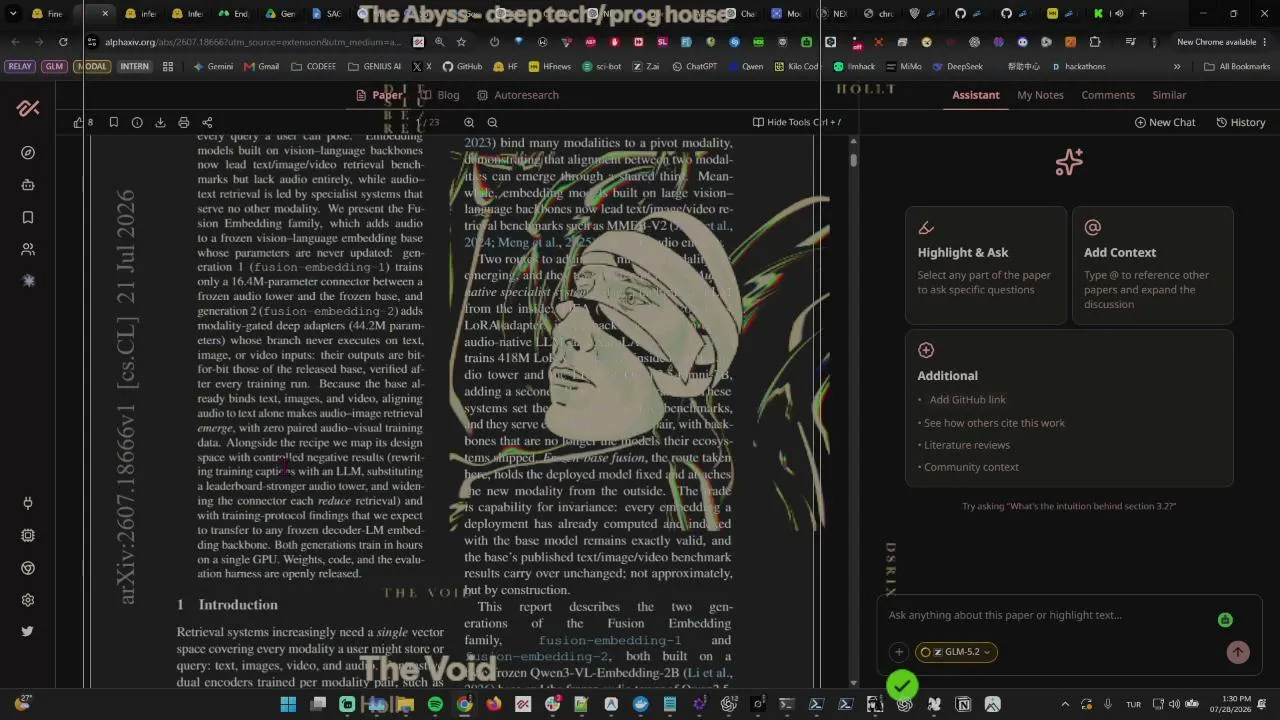Open bookmarks icon in the left sidebar
Image resolution: width=1280 pixels, height=720 pixels.
(28, 217)
